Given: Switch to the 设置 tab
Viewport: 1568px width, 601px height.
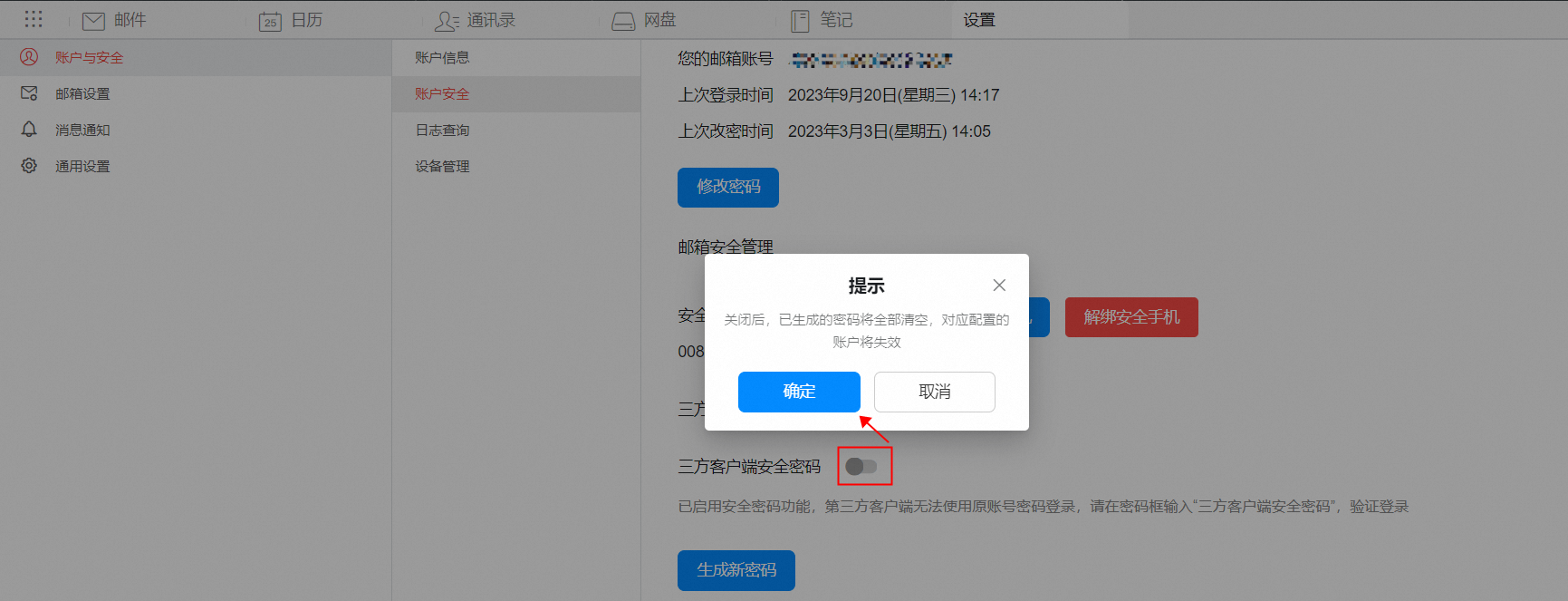Looking at the screenshot, I should (979, 20).
